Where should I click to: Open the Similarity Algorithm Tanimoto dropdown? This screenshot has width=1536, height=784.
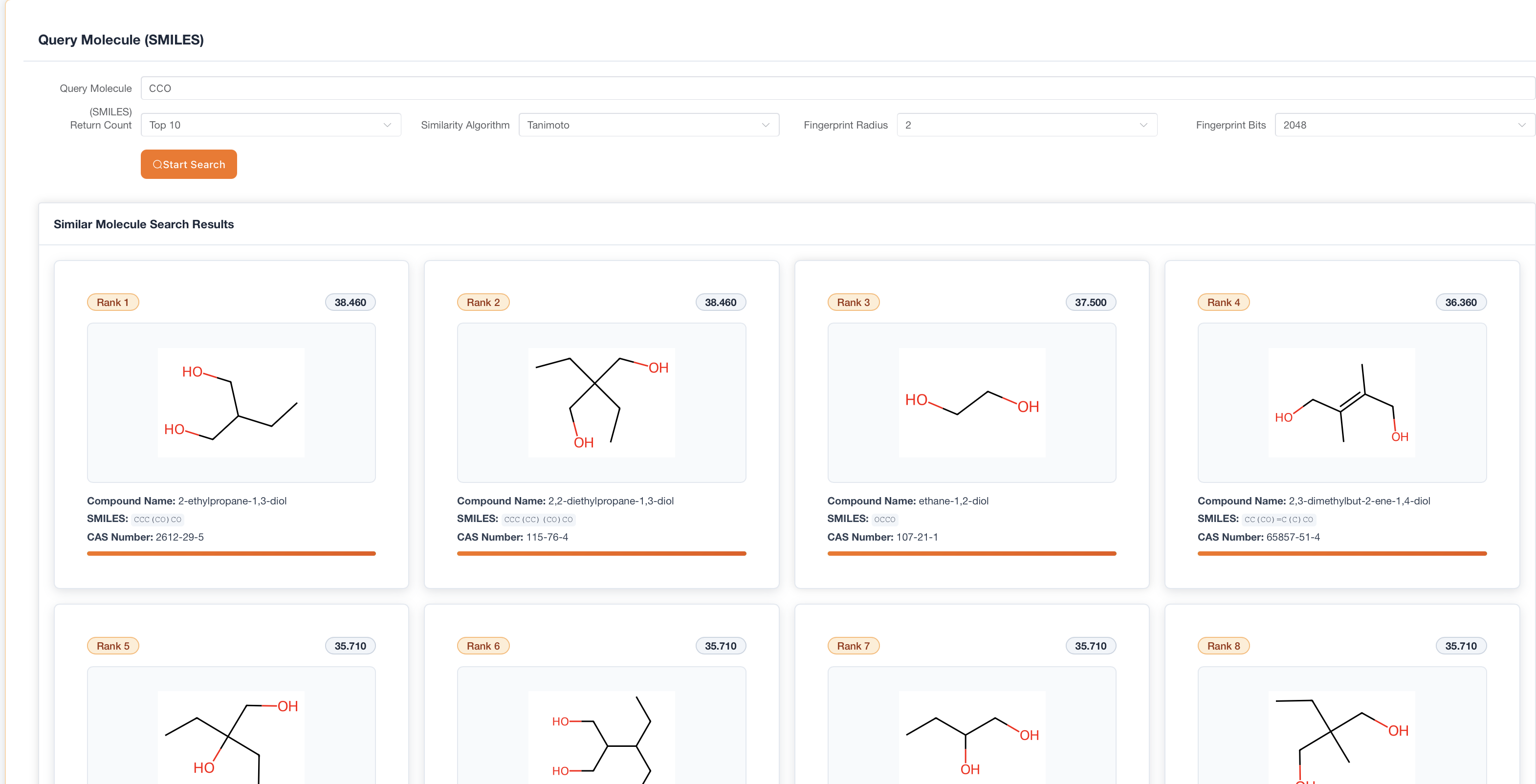(x=649, y=125)
